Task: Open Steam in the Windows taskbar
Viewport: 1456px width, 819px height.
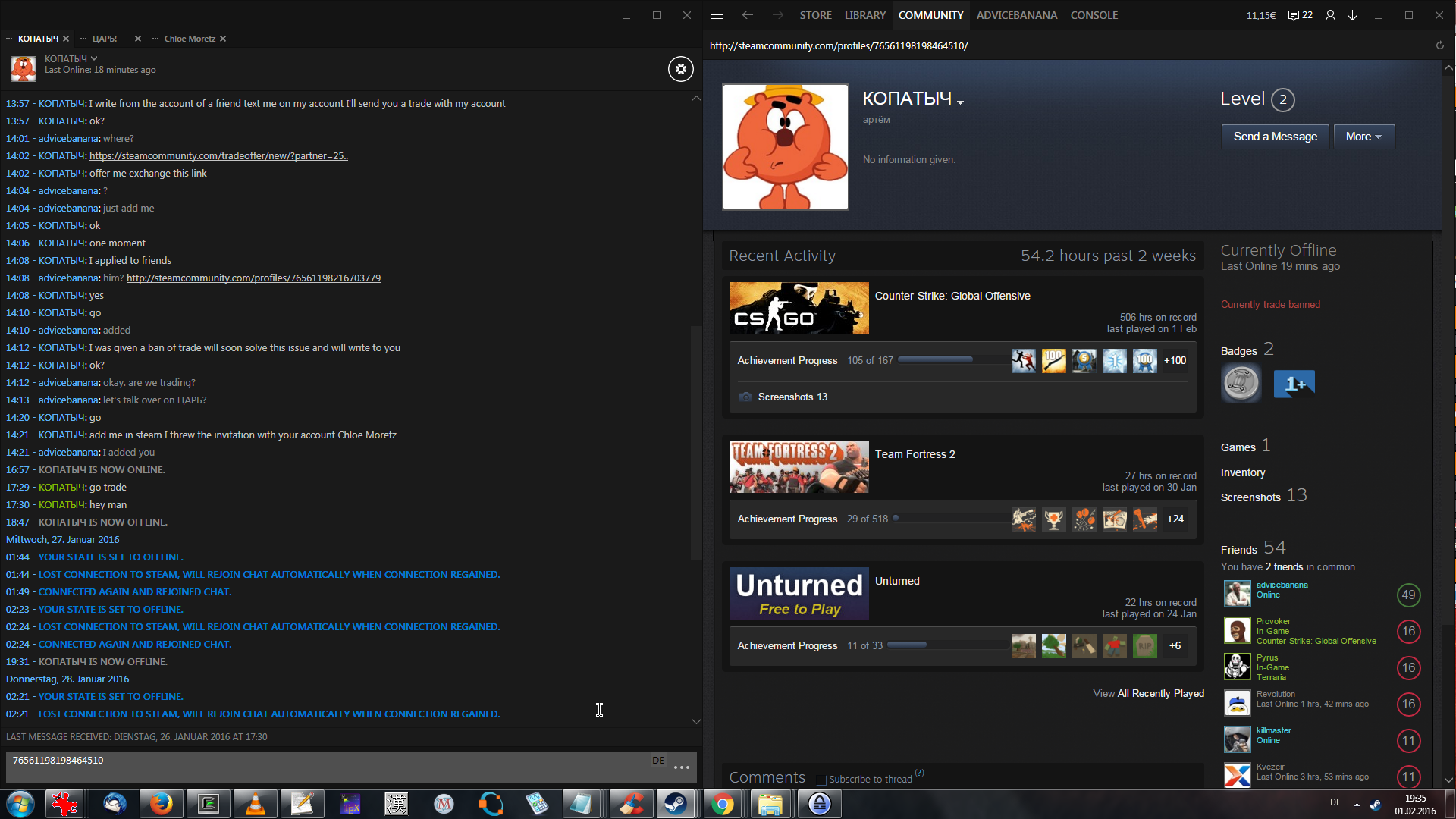Action: pos(675,804)
